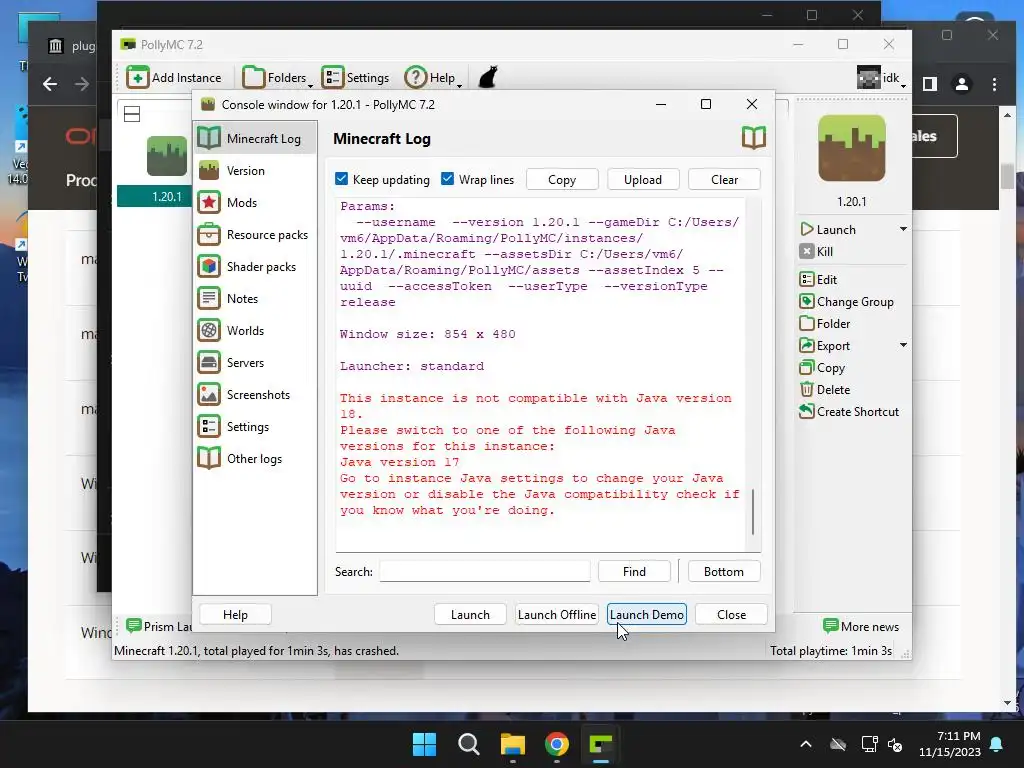
Task: Click the Close button at the dialog bottom
Action: tap(731, 615)
